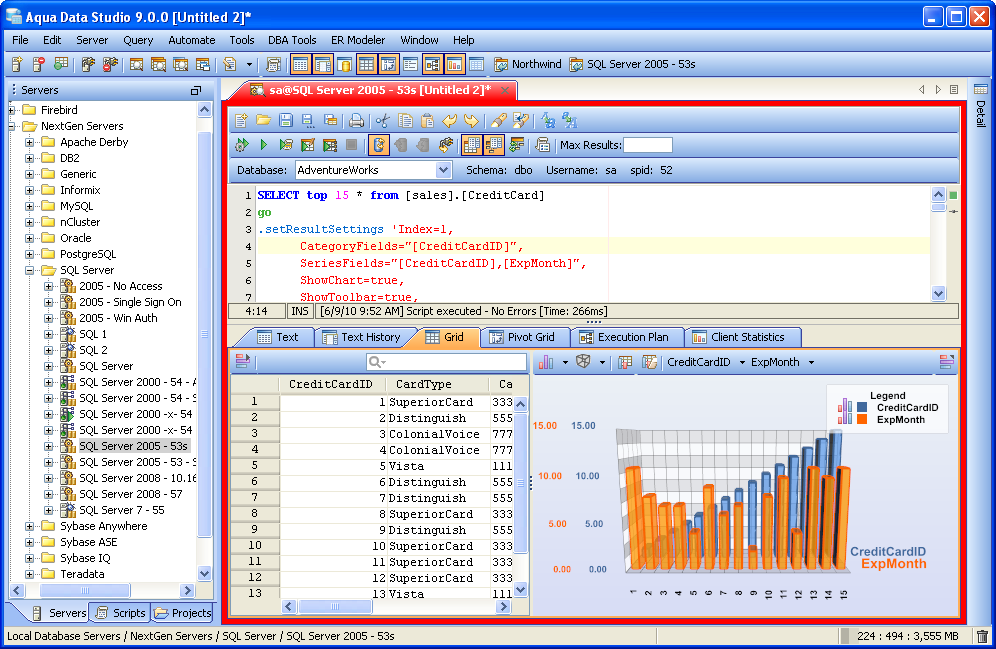The image size is (996, 649).
Task: Toggle the highlighted auto-commit button in query toolbar
Action: point(379,145)
